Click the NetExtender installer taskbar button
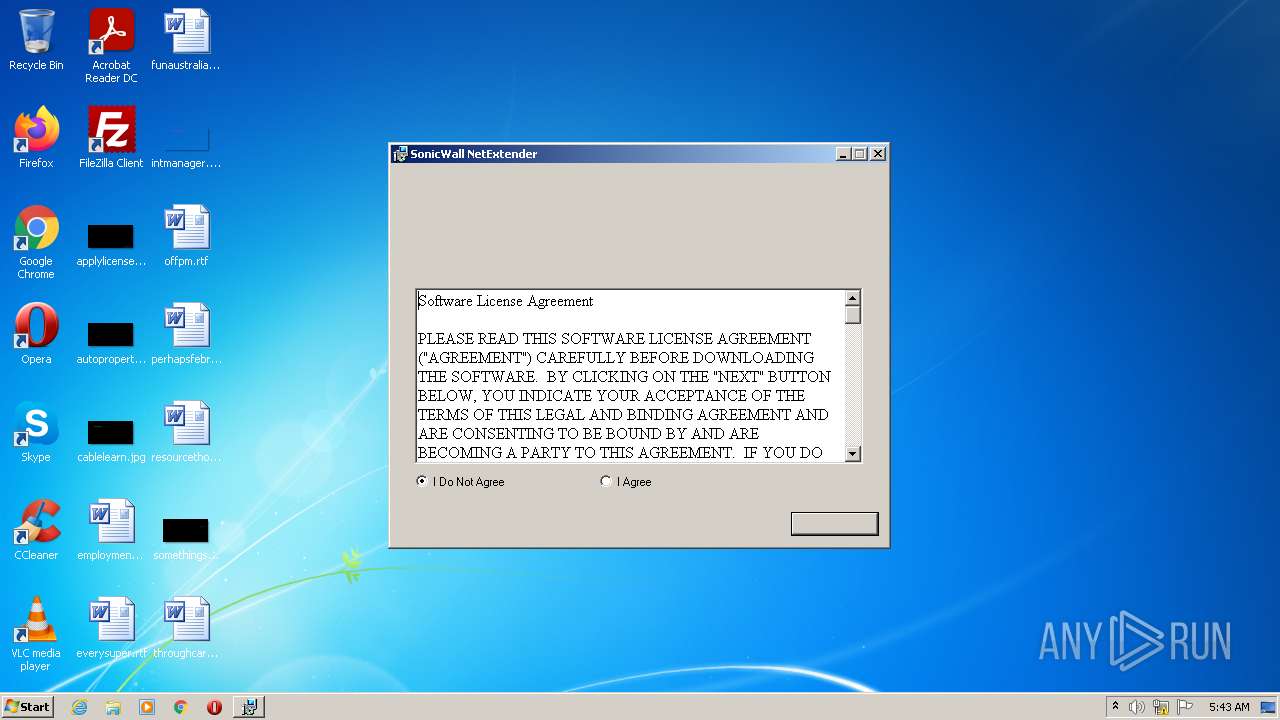This screenshot has width=1280, height=720. click(249, 707)
